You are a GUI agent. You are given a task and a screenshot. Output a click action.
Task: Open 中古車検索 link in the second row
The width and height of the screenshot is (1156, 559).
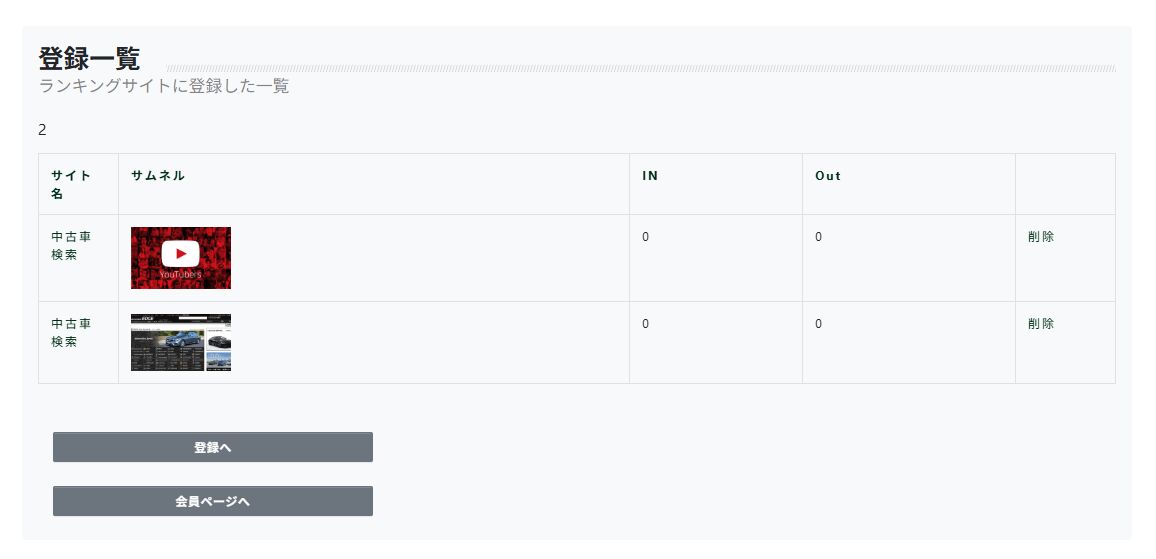(x=71, y=333)
